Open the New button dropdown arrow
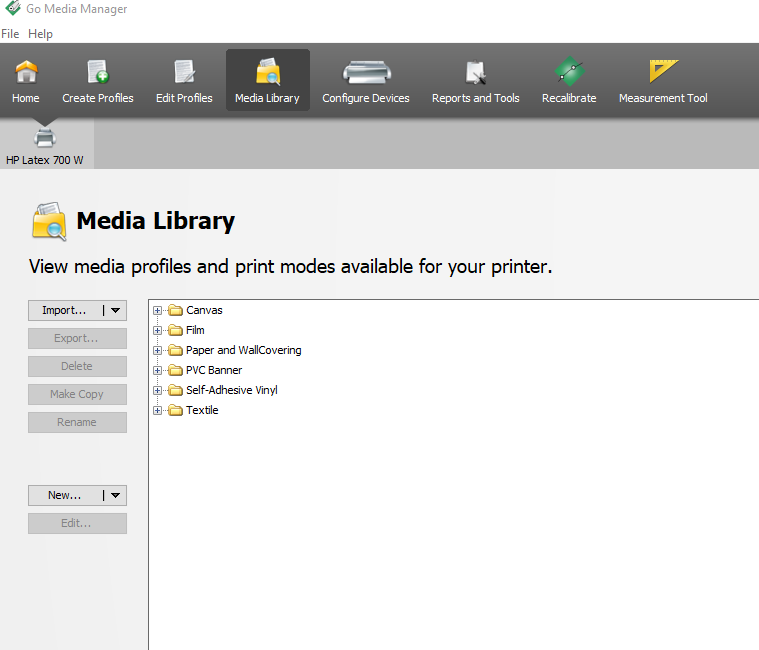The width and height of the screenshot is (759, 650). click(115, 495)
